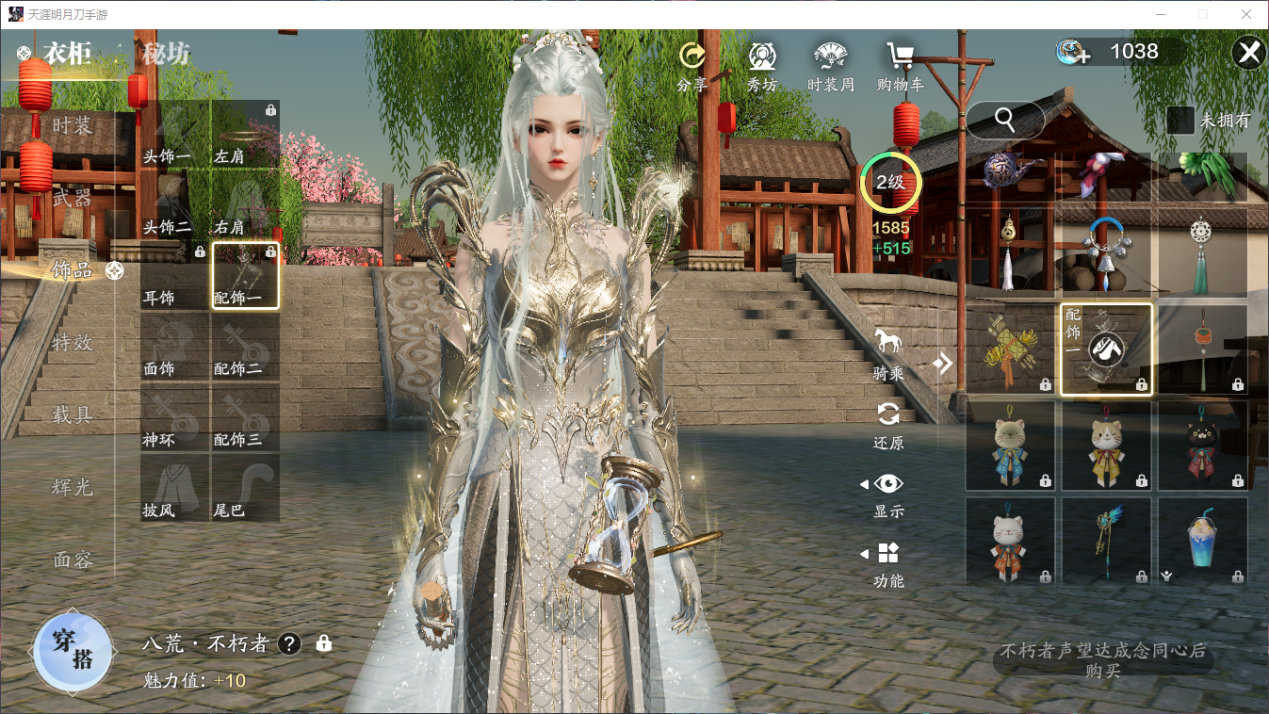Toggle the 未拥有 checkbox
Image resolution: width=1269 pixels, height=714 pixels.
[1181, 120]
